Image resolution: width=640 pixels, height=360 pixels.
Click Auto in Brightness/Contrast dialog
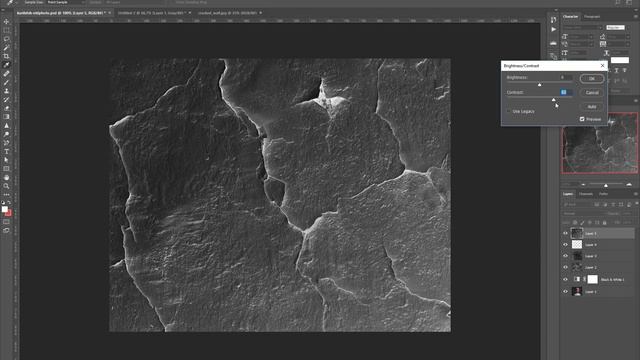click(592, 107)
